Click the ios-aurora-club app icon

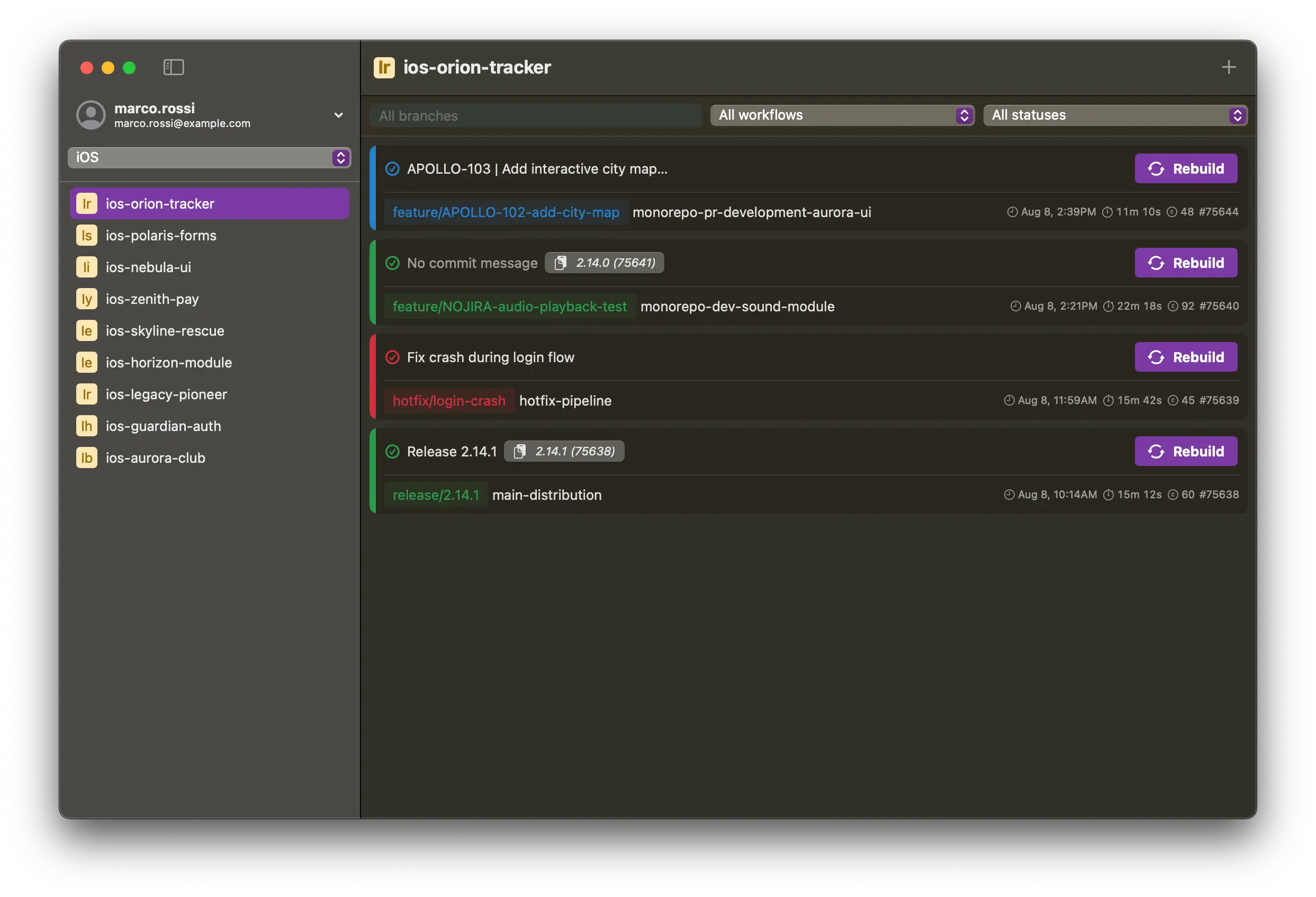point(87,458)
